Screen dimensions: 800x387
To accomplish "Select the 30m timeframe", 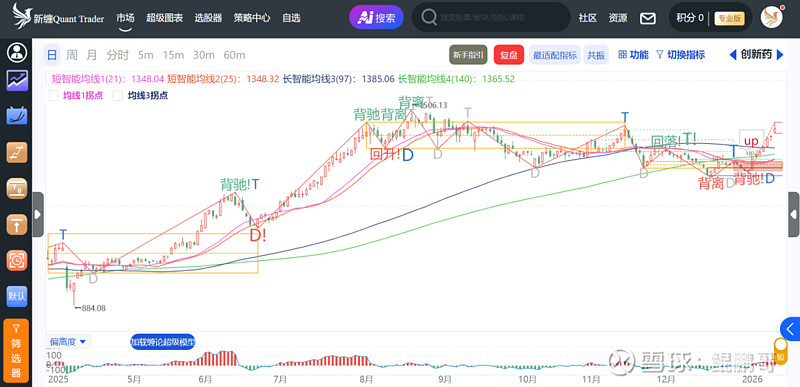I will coord(204,55).
